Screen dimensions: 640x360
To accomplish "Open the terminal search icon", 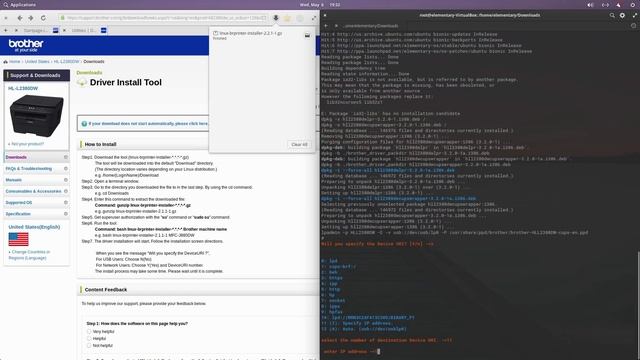I will pyautogui.click(x=612, y=16).
